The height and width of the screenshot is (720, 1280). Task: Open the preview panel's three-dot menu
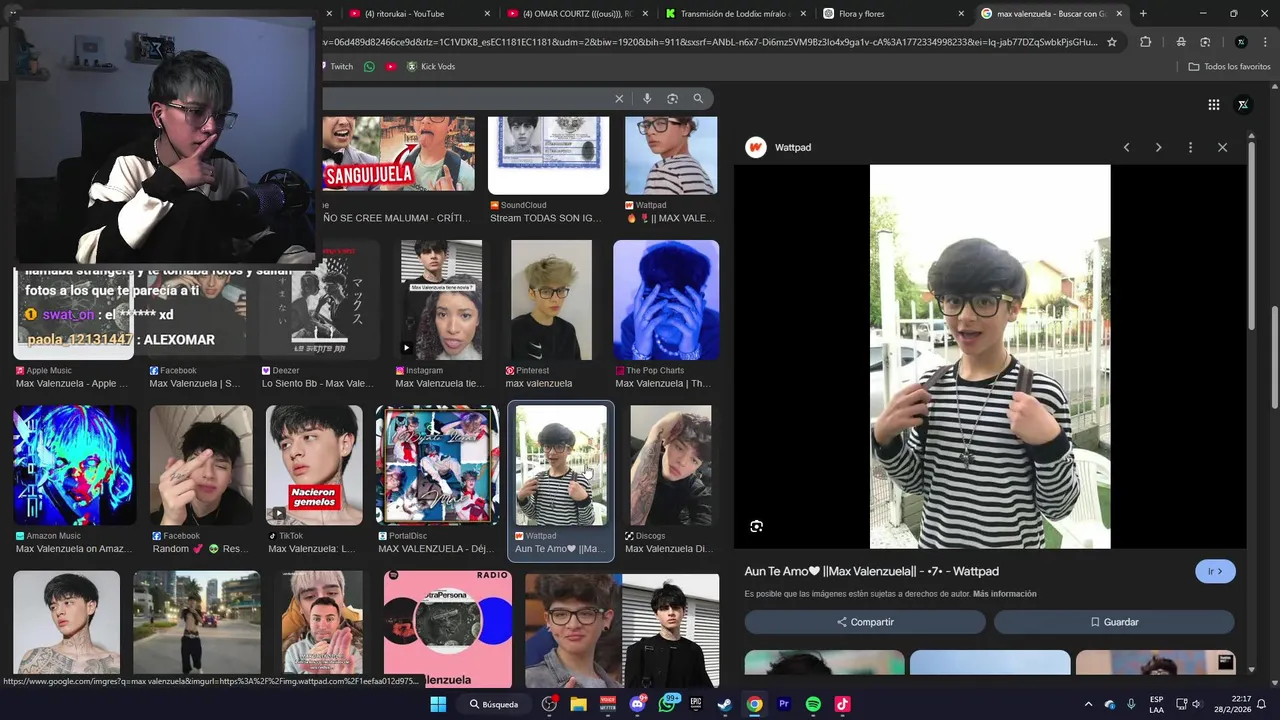pyautogui.click(x=1190, y=147)
